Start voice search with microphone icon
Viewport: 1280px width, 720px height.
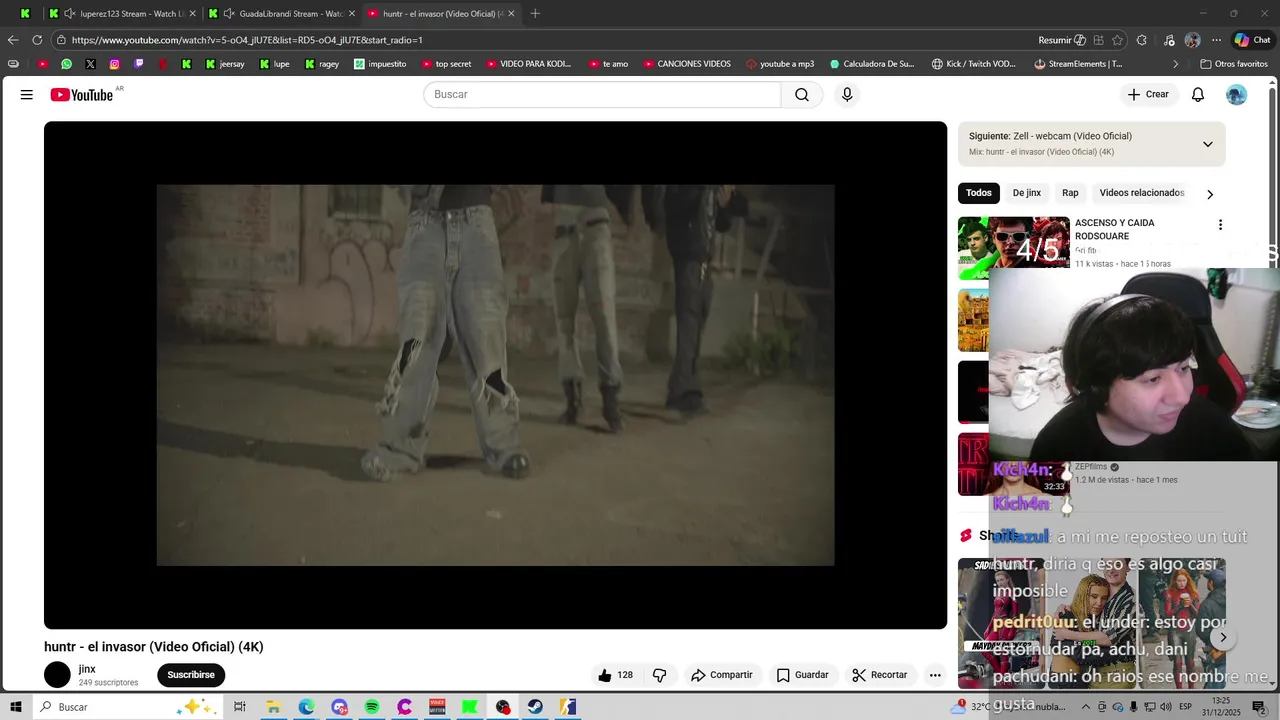(847, 95)
